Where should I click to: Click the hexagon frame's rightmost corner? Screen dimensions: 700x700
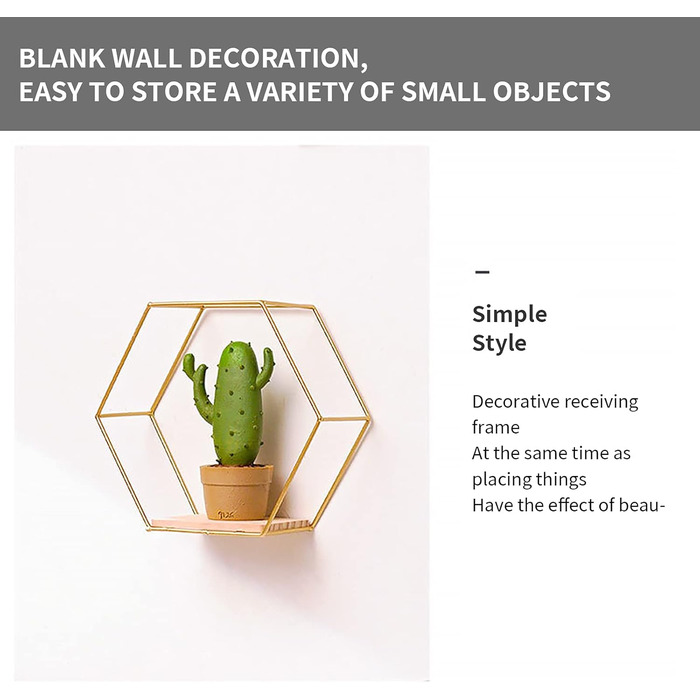369,420
